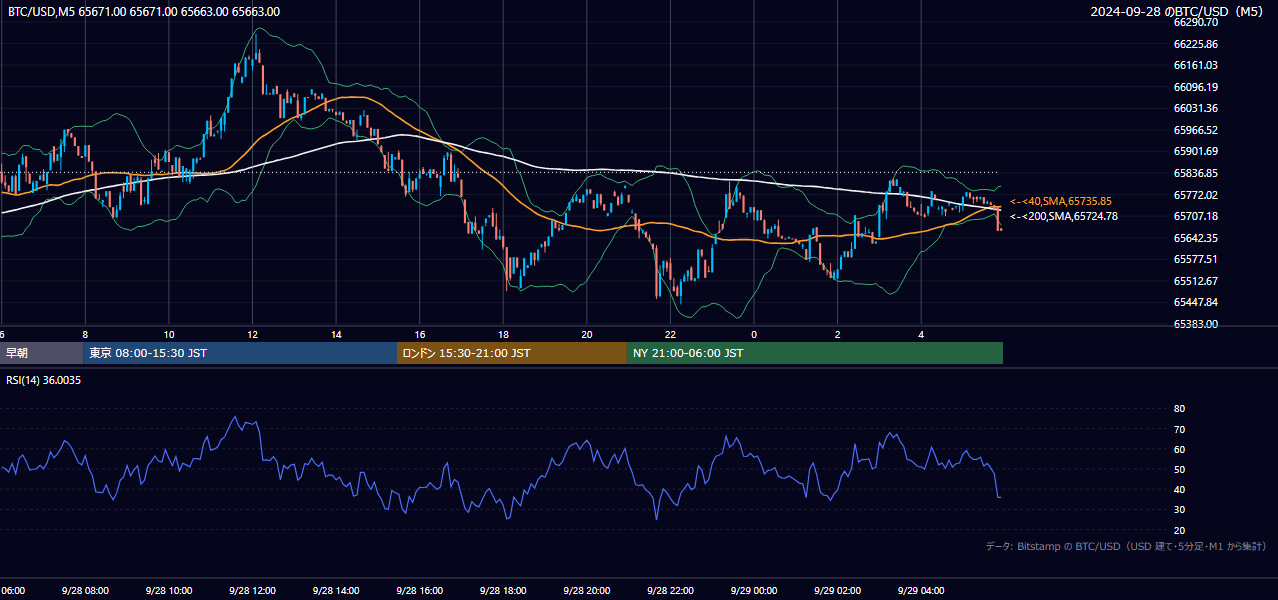The width and height of the screenshot is (1278, 600).
Task: Click price axis value 65707.18
Action: coord(1195,216)
